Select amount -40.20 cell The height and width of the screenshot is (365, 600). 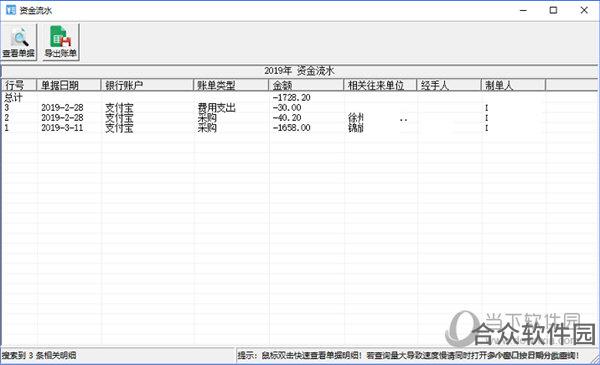[x=287, y=117]
